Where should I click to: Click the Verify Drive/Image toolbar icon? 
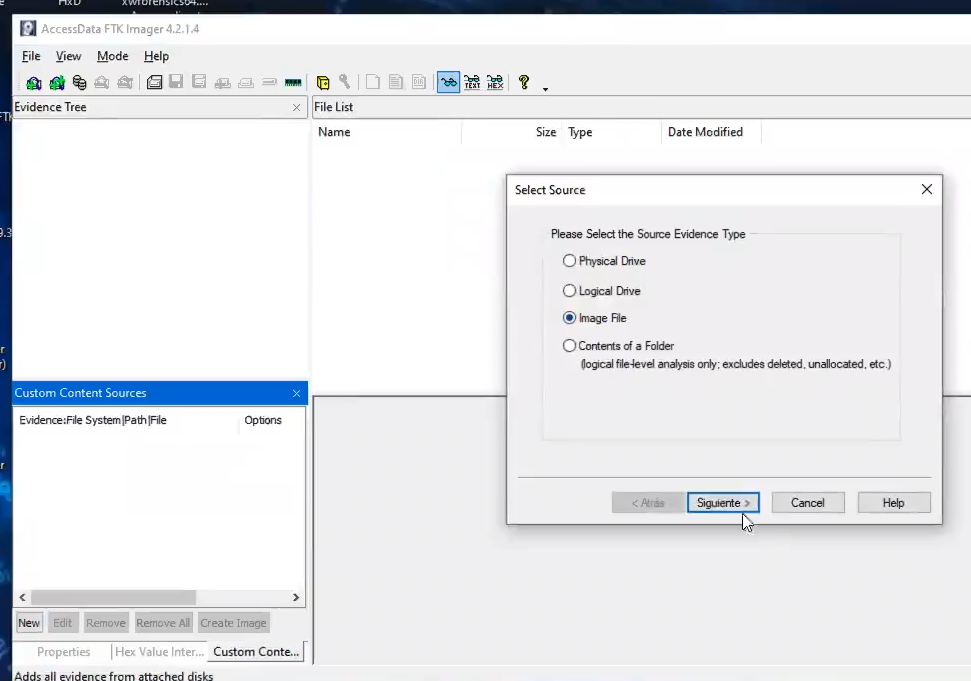pos(269,82)
